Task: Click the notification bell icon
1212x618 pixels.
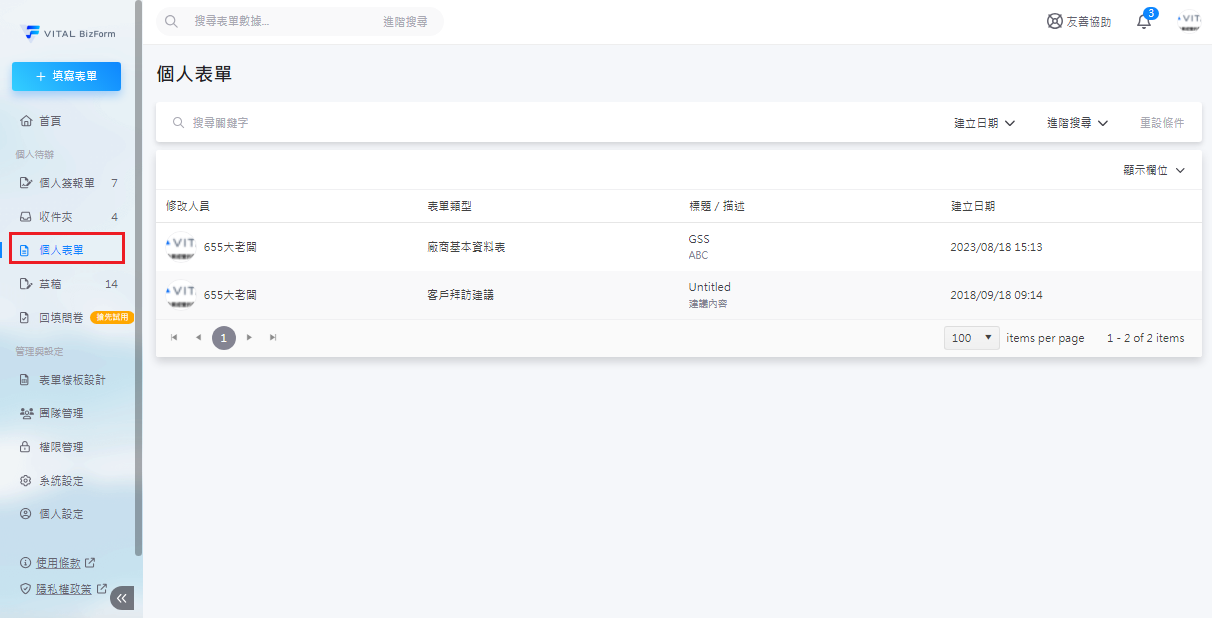Action: (x=1144, y=21)
